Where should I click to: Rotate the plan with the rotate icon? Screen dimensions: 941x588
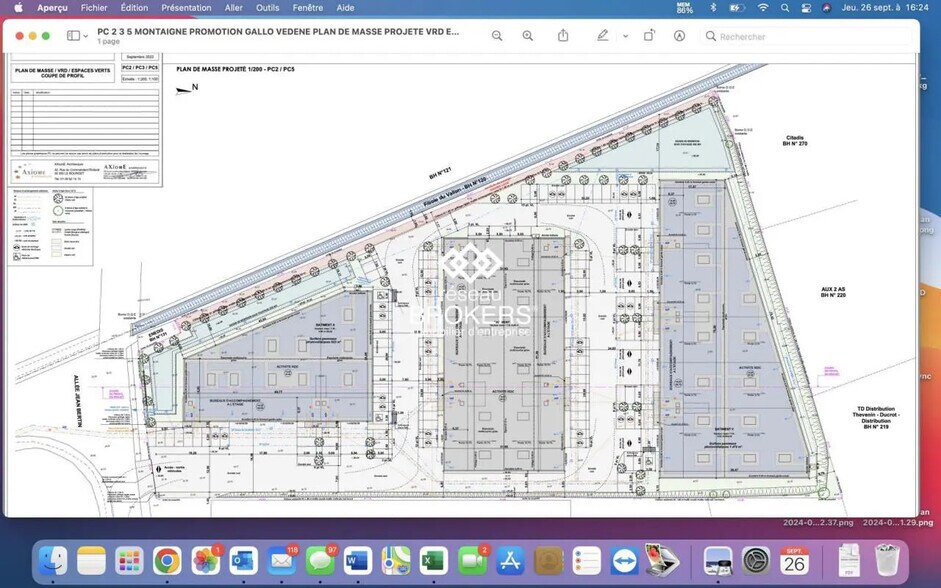point(649,35)
